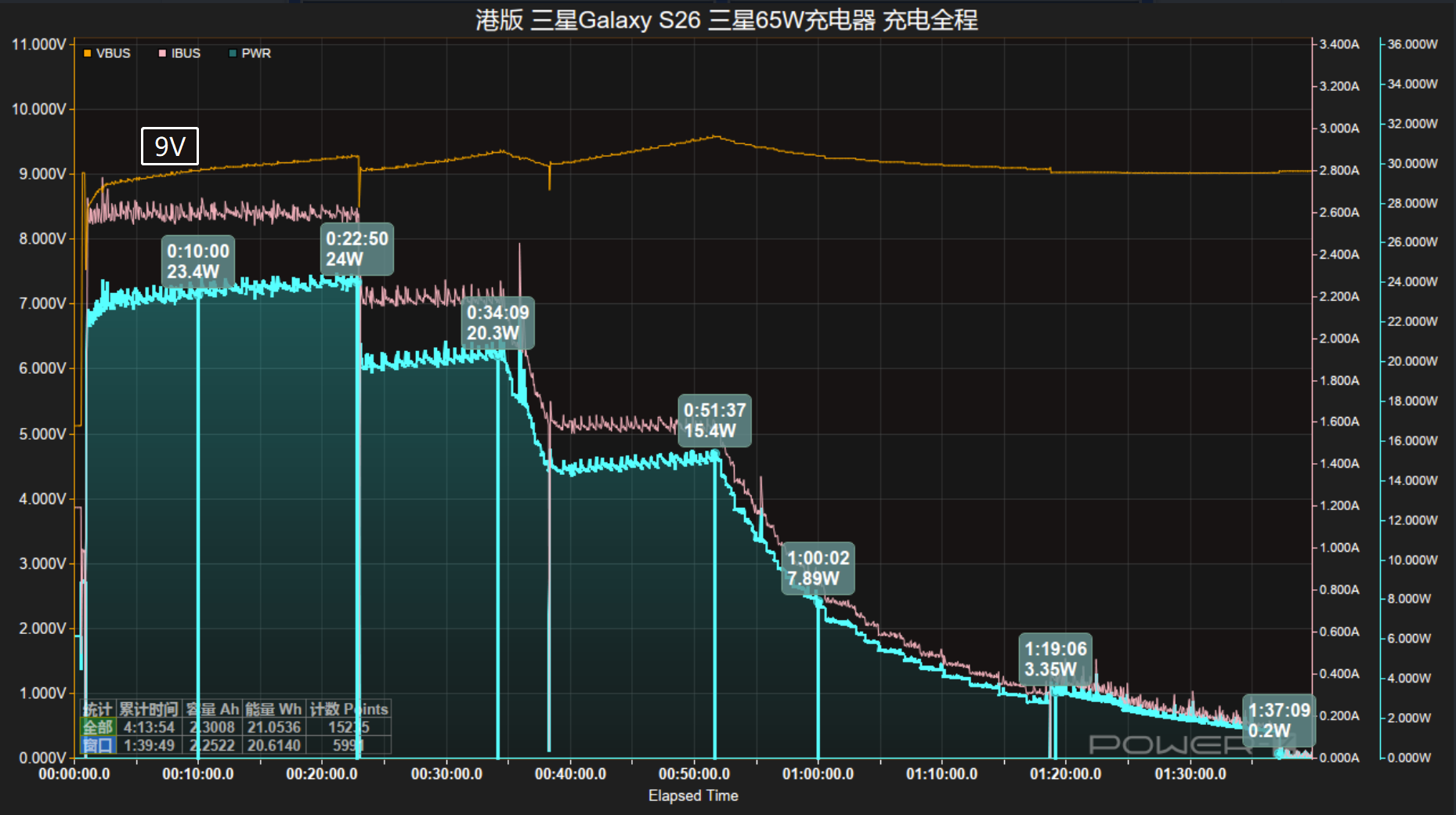Select the 0:22:50 24W data marker

[x=357, y=248]
